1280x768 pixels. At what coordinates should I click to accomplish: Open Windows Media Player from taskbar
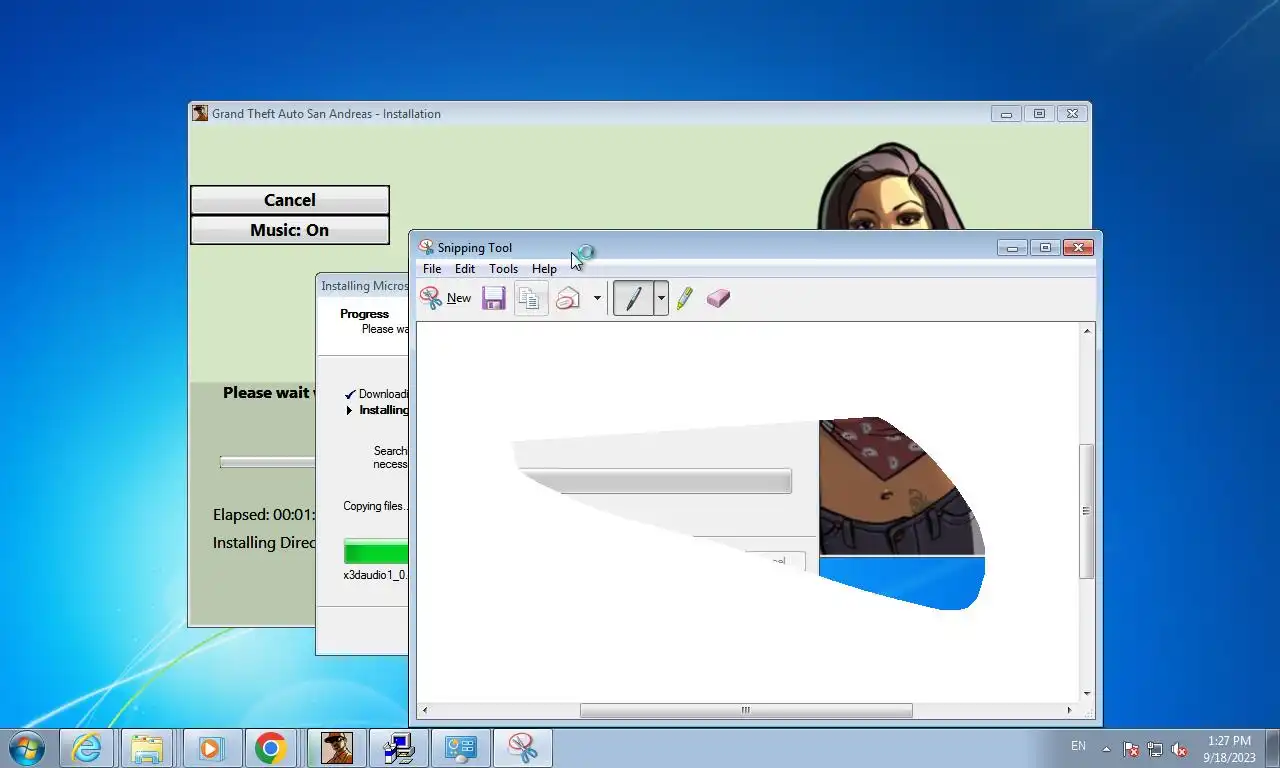(209, 748)
